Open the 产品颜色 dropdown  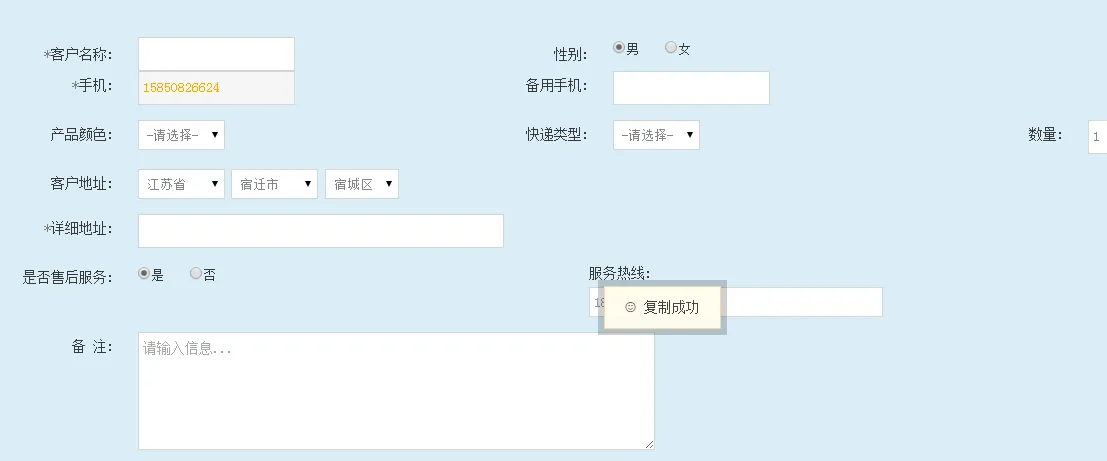click(x=181, y=135)
